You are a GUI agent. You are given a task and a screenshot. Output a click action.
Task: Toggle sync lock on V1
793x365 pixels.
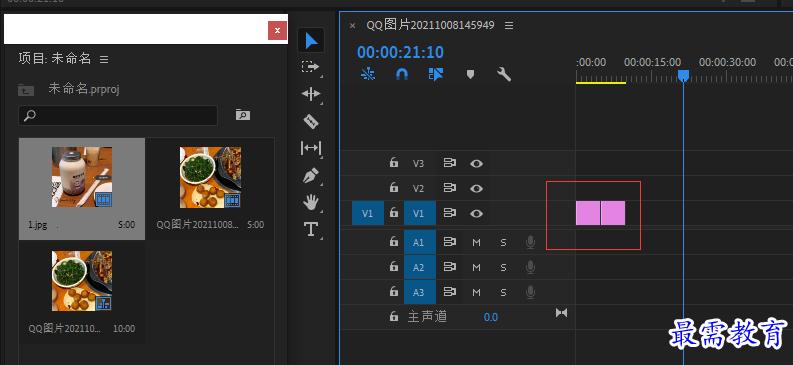(x=450, y=213)
